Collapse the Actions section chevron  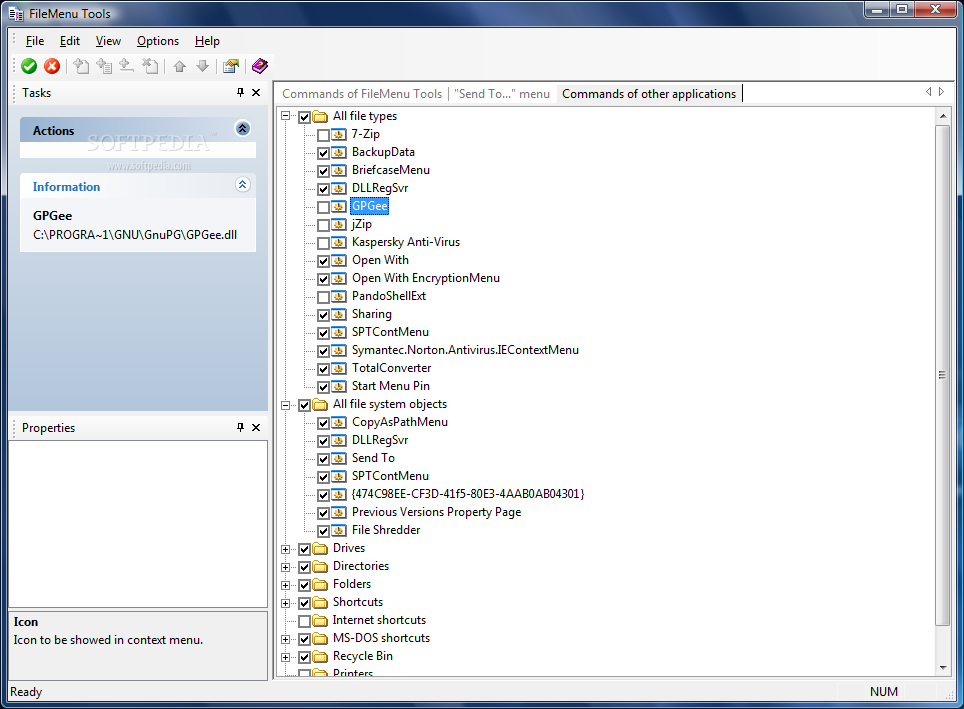(243, 129)
